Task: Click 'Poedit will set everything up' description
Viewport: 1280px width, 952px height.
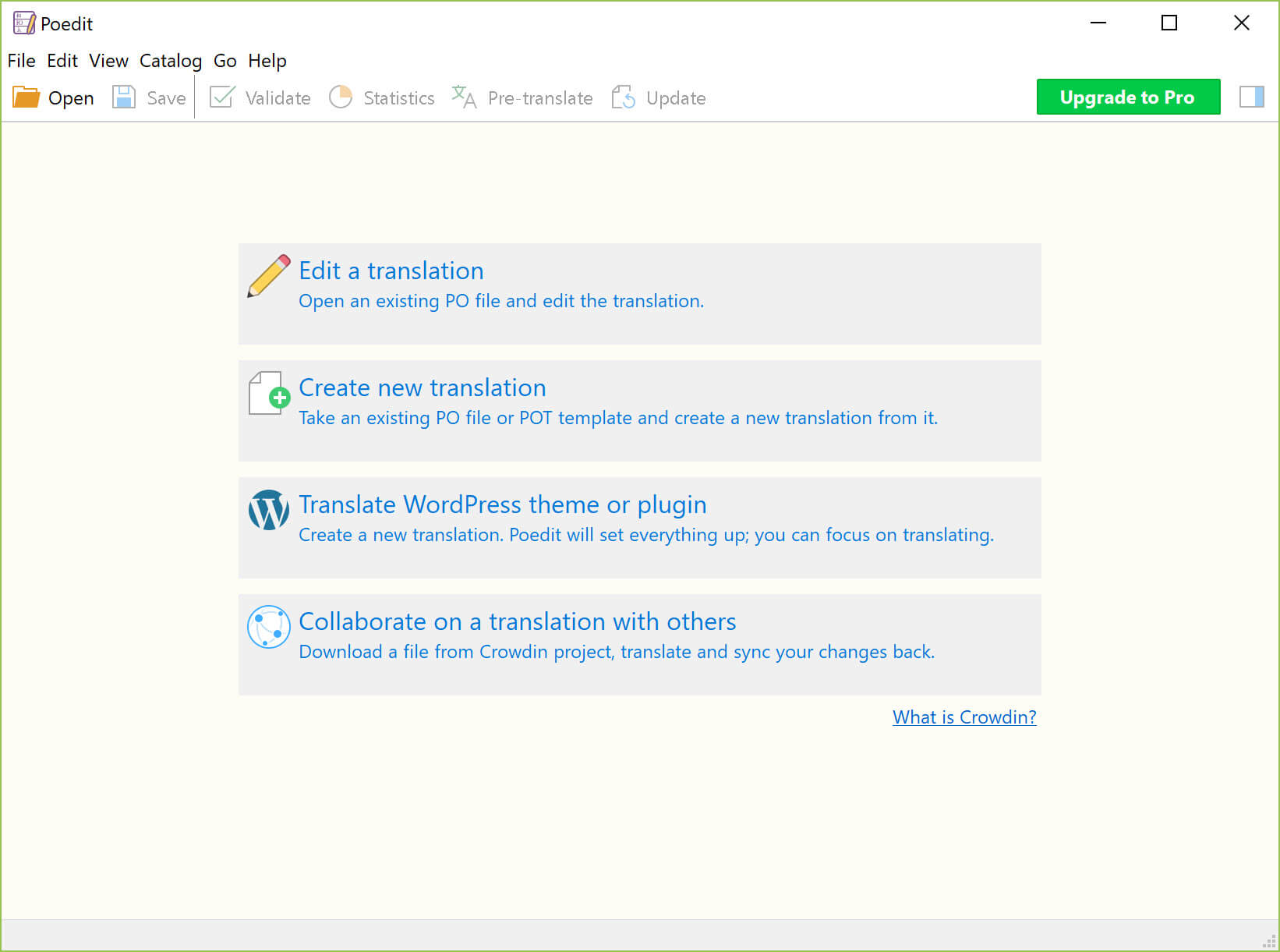Action: point(646,535)
